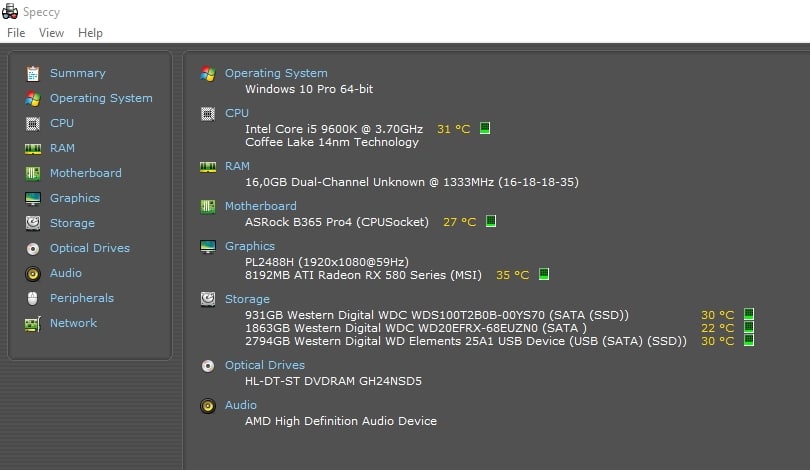Viewport: 810px width, 470px height.
Task: Click the Speccy app icon in title bar
Action: 10,11
